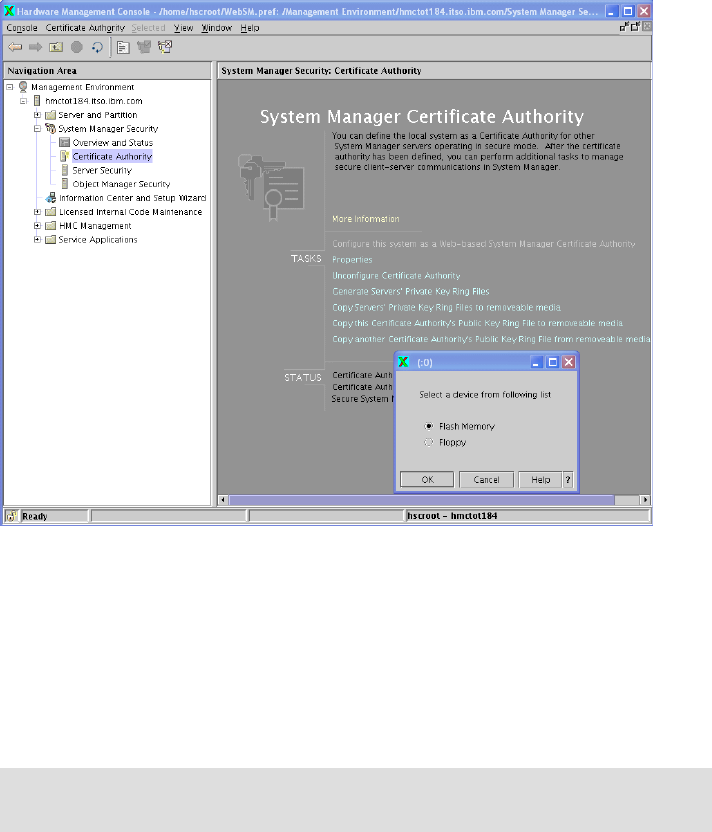Viewport: 712px width, 832px height.
Task: Click Help button in device dialog
Action: tap(541, 480)
